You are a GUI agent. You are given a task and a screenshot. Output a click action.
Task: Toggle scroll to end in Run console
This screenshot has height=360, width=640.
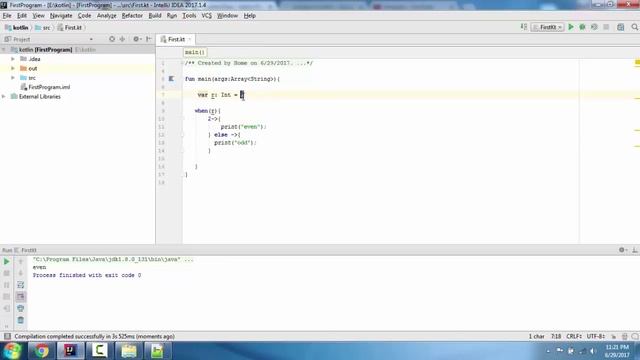(x=20, y=297)
